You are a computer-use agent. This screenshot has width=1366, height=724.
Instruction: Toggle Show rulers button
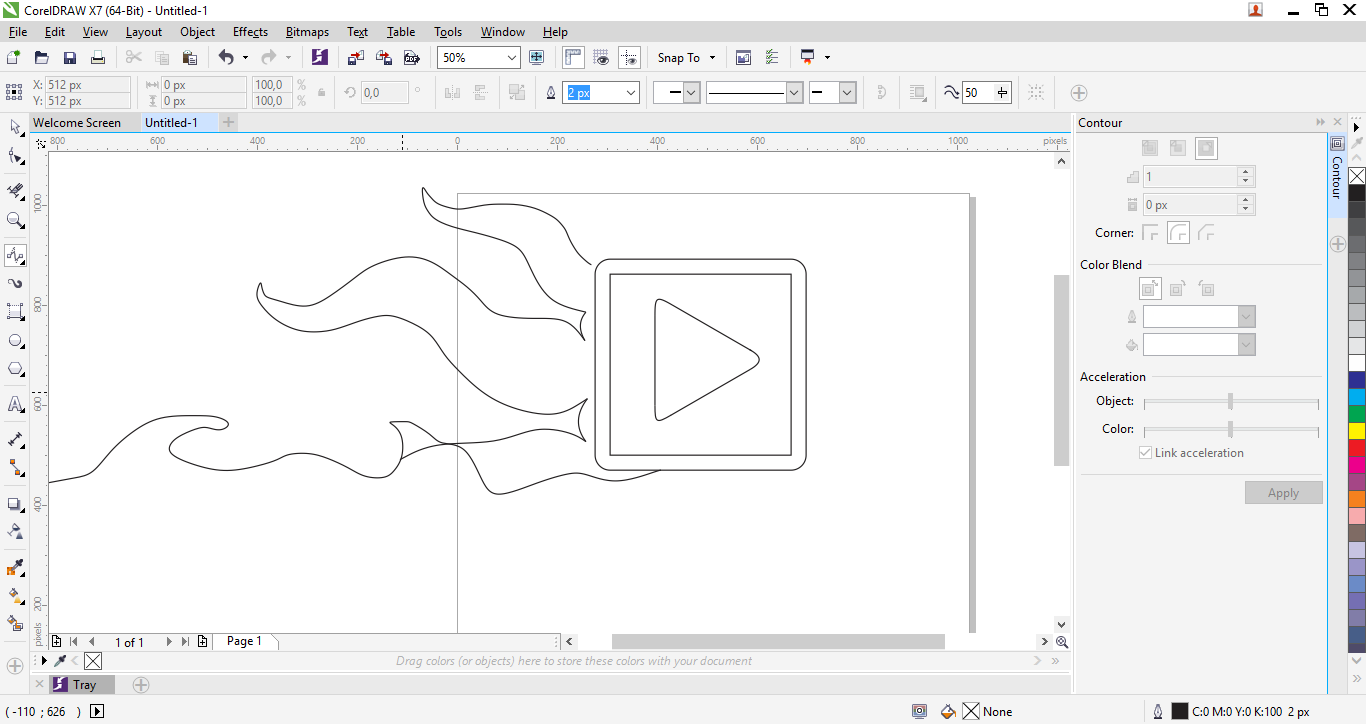click(573, 58)
